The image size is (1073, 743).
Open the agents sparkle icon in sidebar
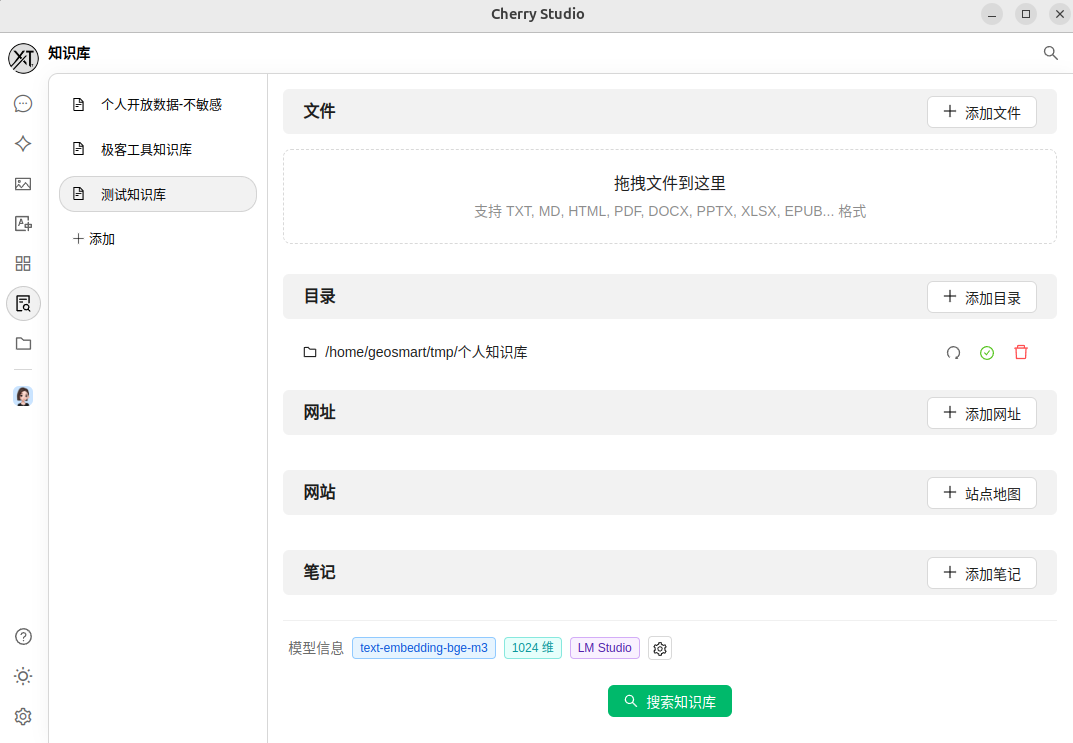point(23,143)
